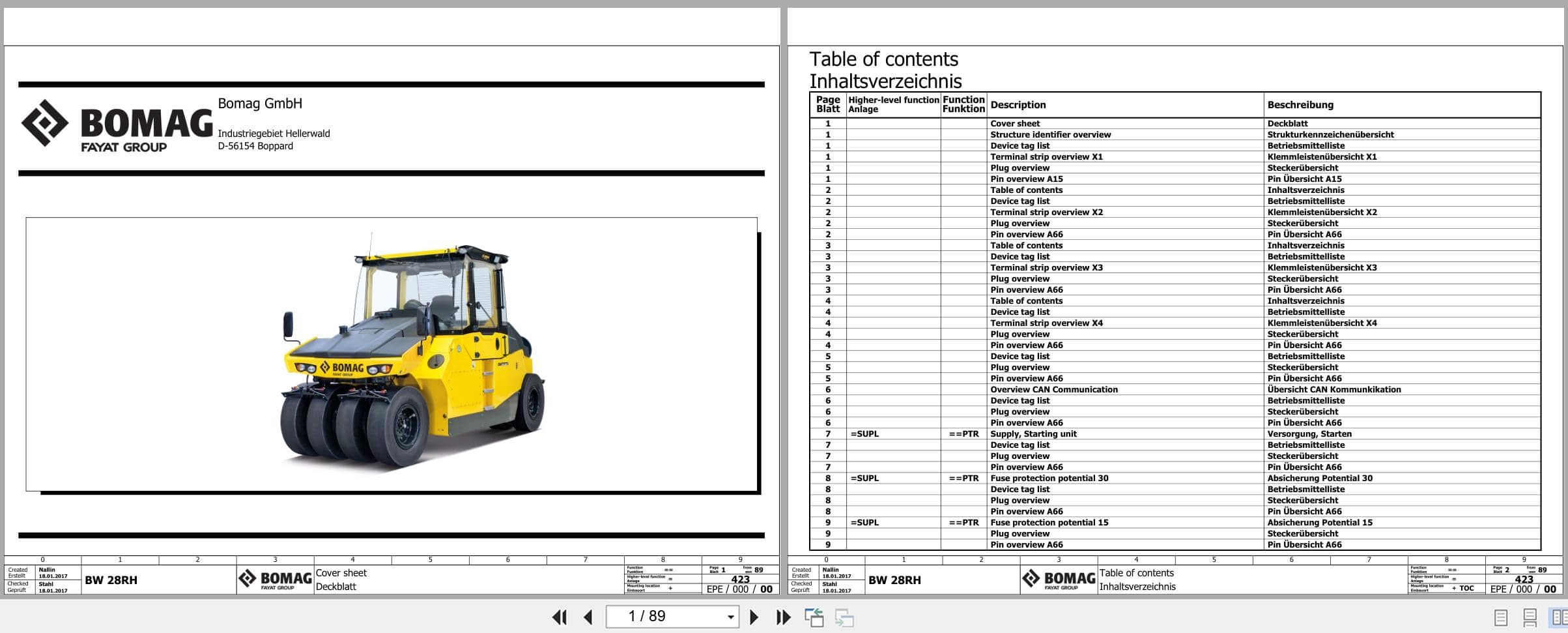Click =SUPL cell in page 9 row
Image resolution: width=1568 pixels, height=633 pixels.
tap(864, 523)
